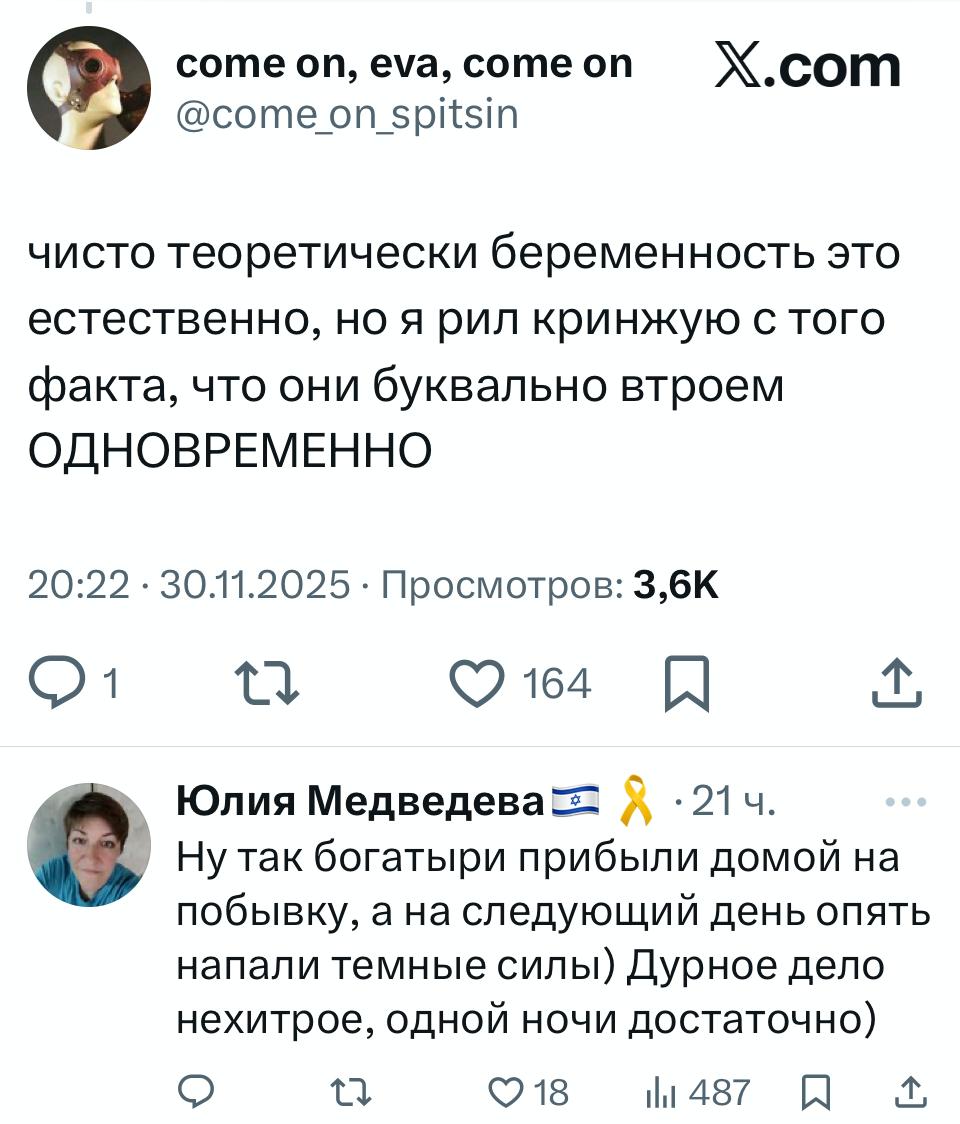
Task: Click the X.com logo
Action: point(808,68)
